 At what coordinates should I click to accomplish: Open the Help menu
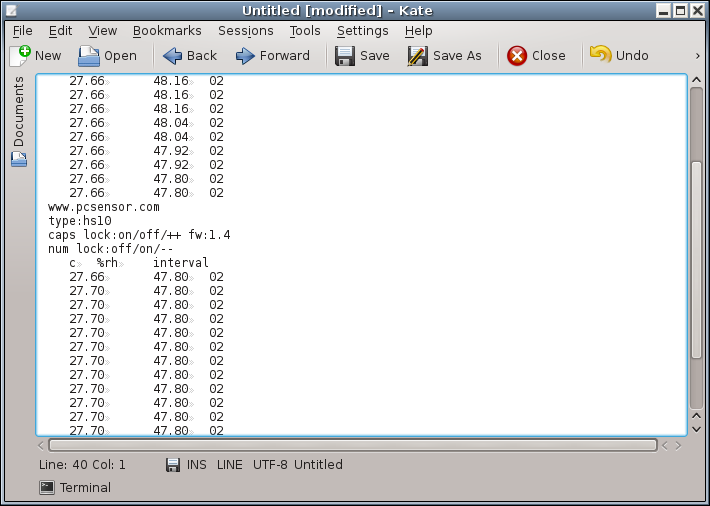pos(418,31)
